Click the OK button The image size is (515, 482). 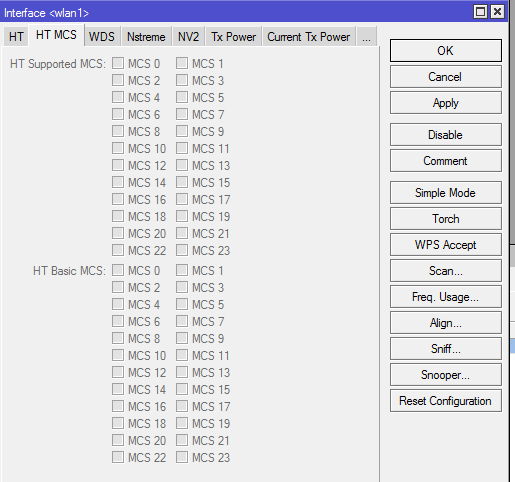(x=446, y=51)
